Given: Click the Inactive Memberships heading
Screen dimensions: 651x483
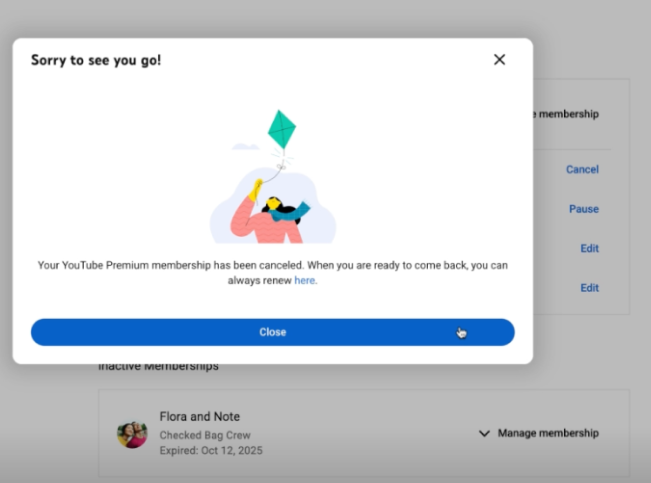Looking at the screenshot, I should click(x=158, y=367).
